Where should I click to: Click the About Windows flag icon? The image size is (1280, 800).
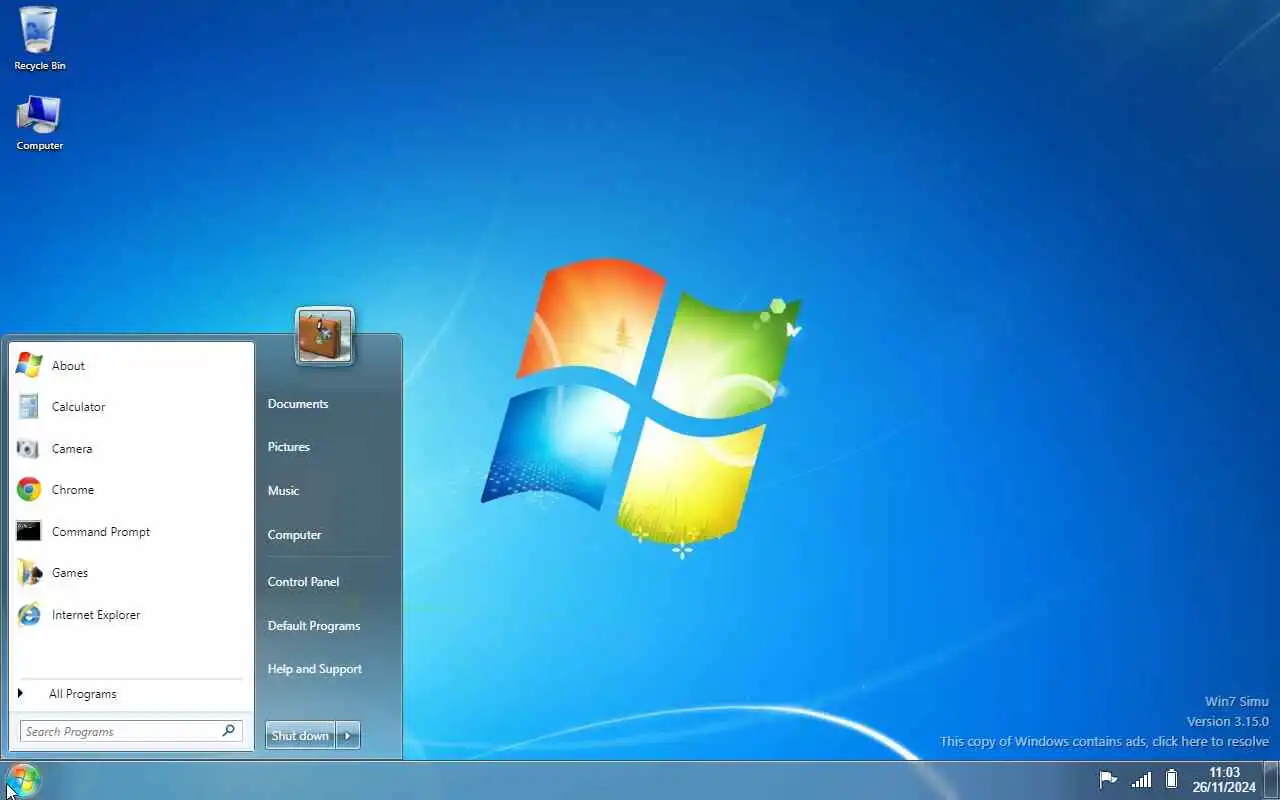pyautogui.click(x=29, y=365)
